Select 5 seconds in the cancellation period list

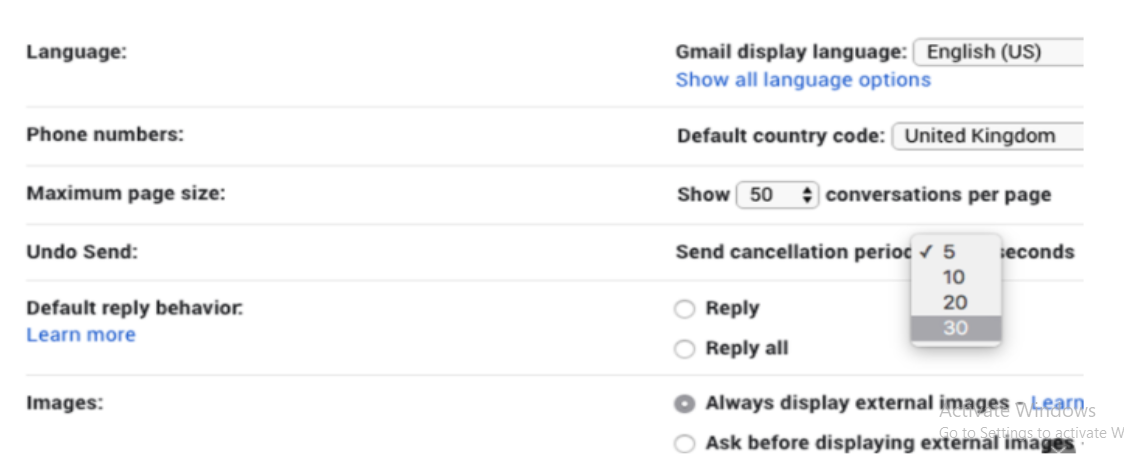pos(949,252)
